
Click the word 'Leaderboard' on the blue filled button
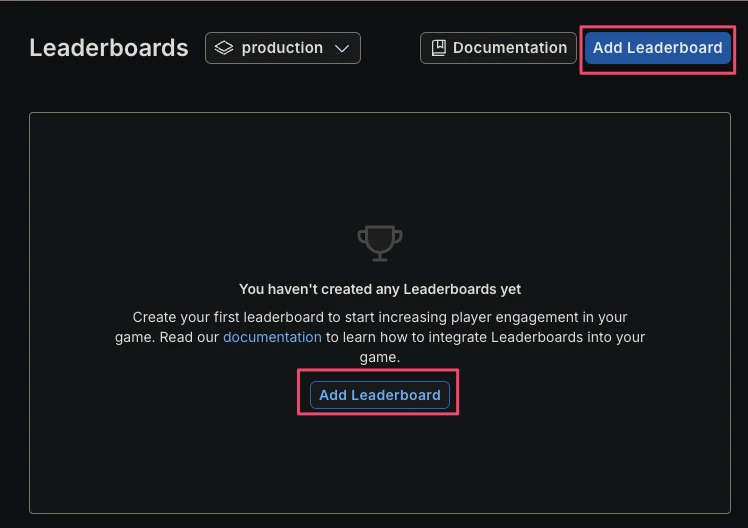[x=675, y=48]
